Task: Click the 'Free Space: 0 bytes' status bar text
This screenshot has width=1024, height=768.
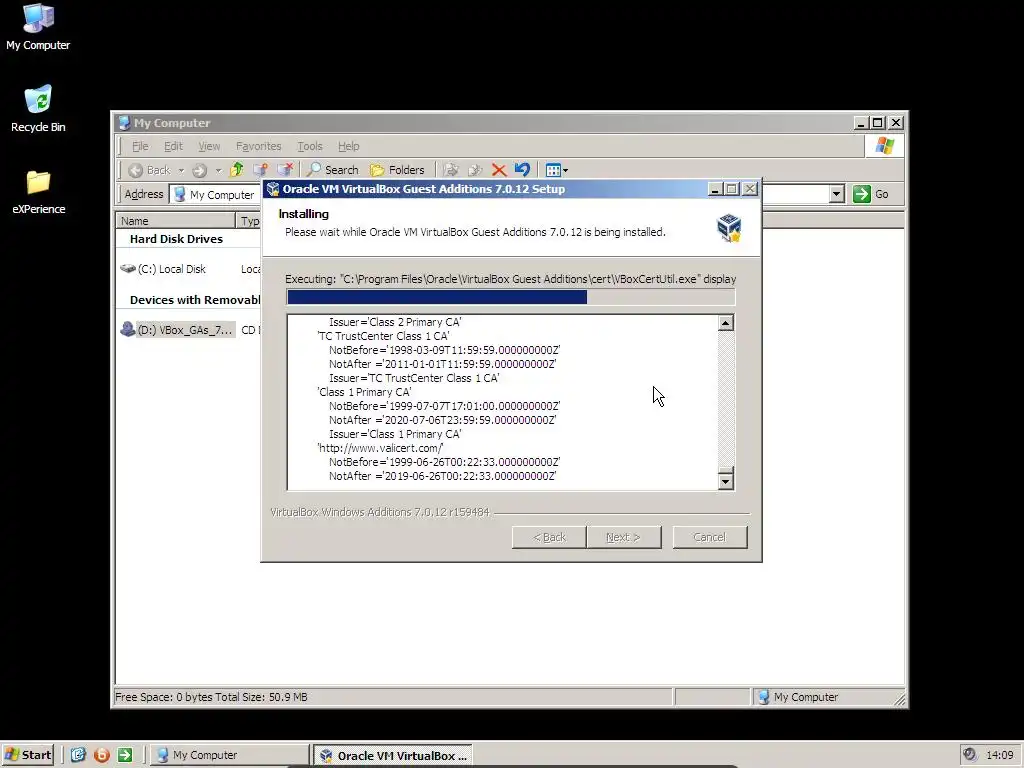Action: (212, 697)
